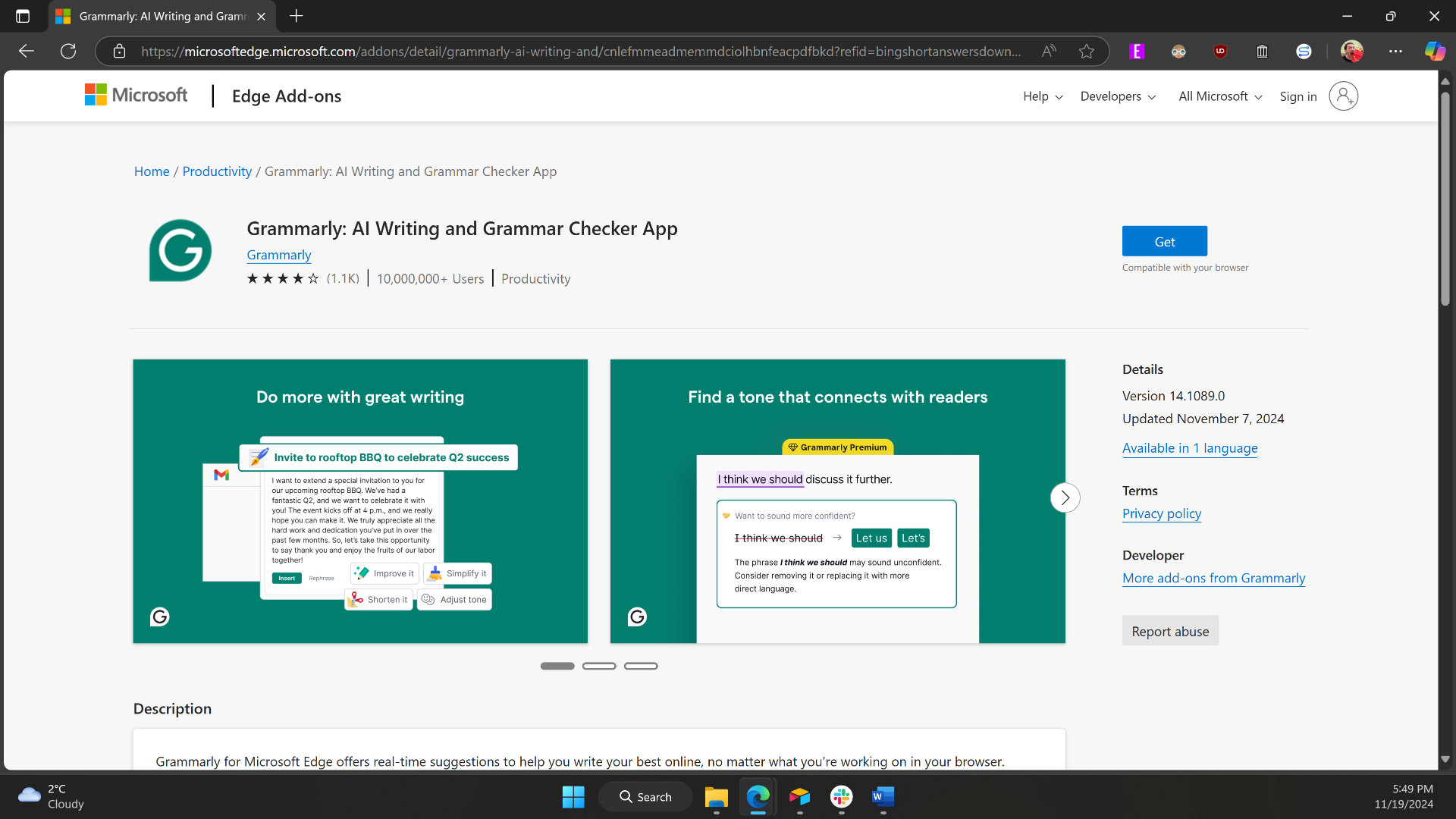The image size is (1456, 819).
Task: Open the Windows Start menu
Action: coord(573,797)
